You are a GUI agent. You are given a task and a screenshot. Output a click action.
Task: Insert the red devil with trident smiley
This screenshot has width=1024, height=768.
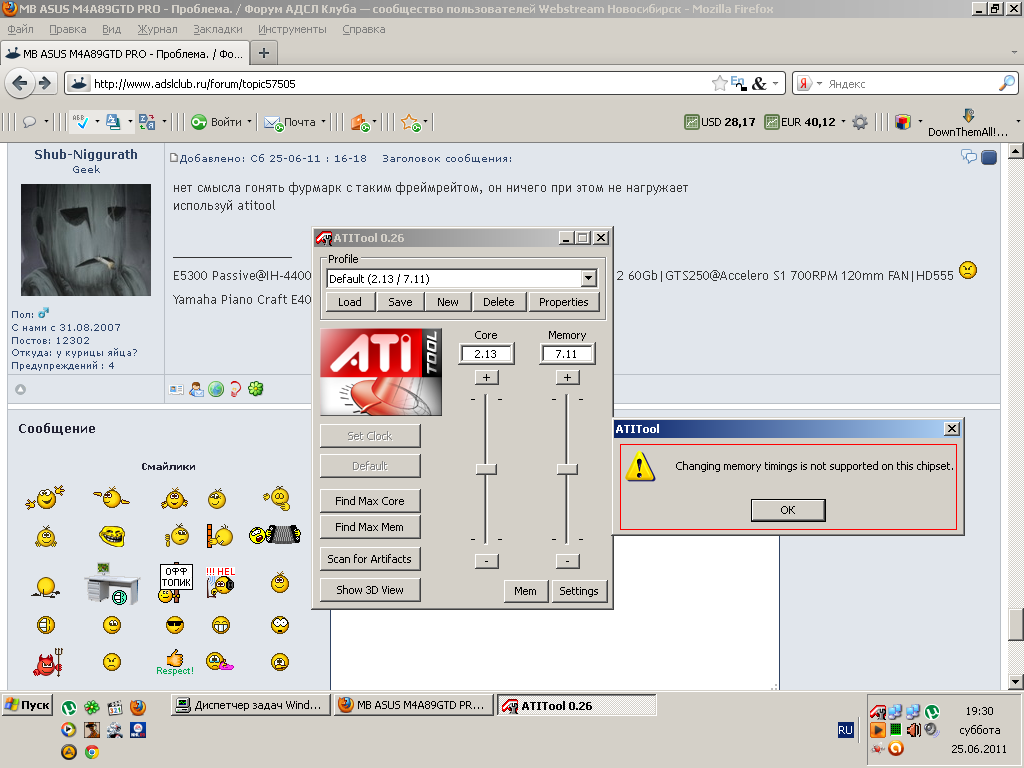point(48,662)
